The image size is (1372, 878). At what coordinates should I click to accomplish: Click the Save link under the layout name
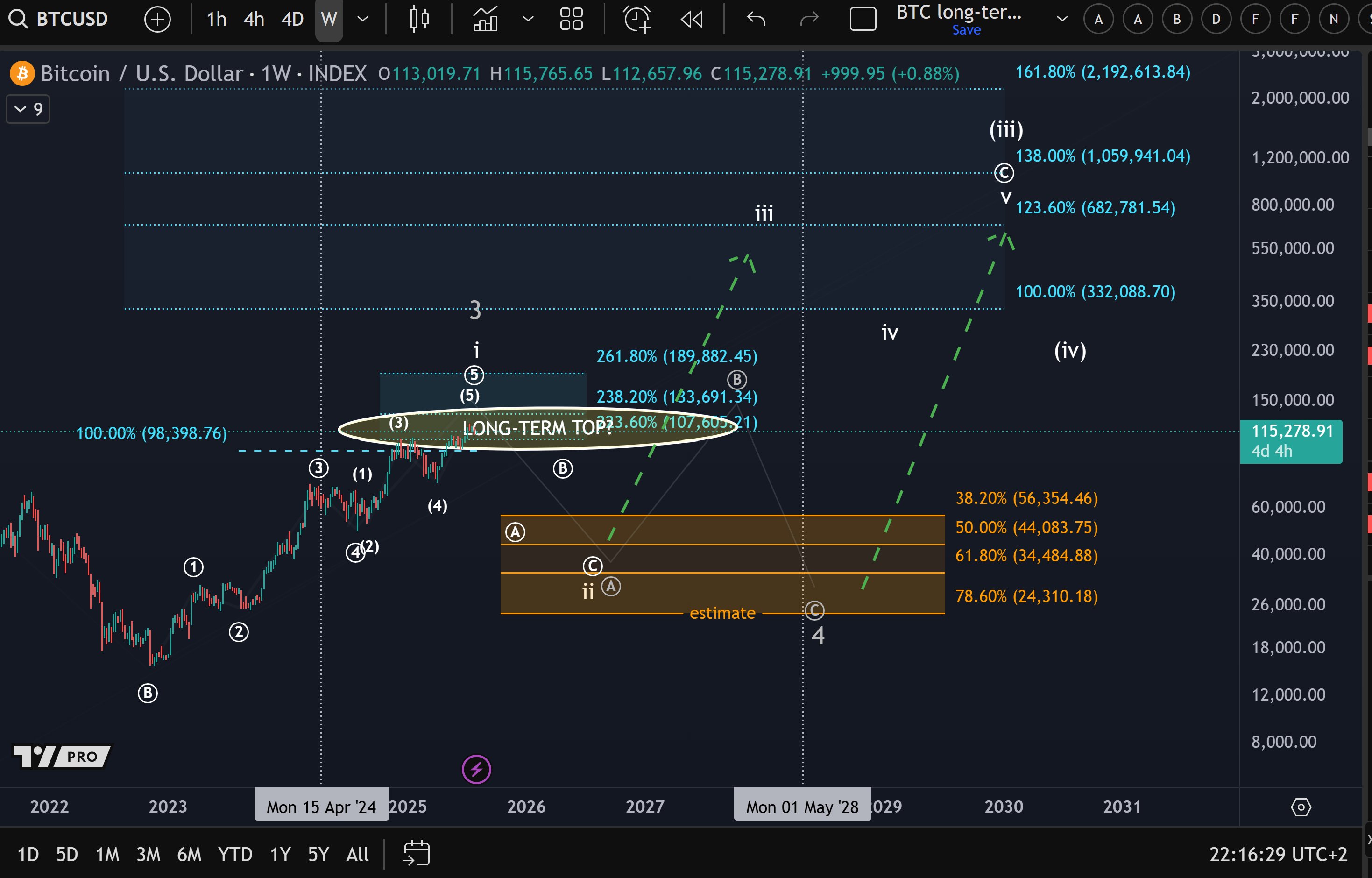pos(966,29)
